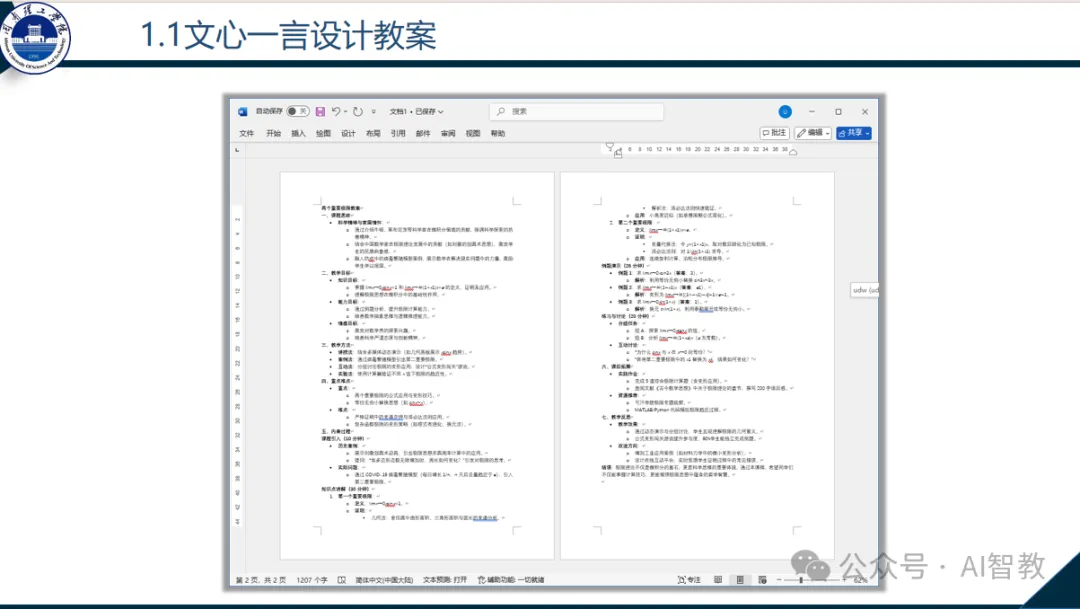Select the Print Layout view icon
This screenshot has height=609, width=1080.
tap(740, 580)
